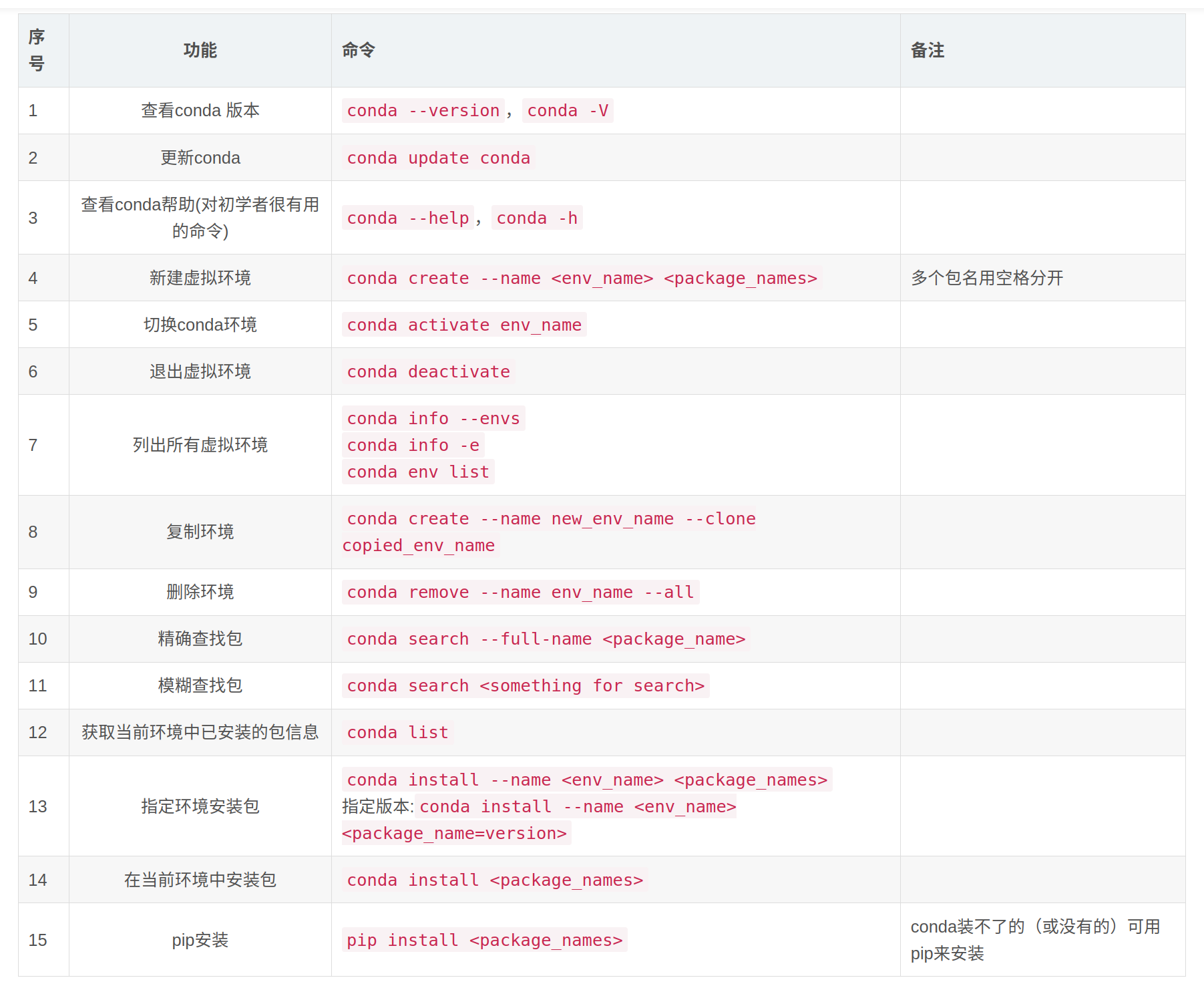Click the '退出虚拟环境' cell
Image resolution: width=1204 pixels, height=990 pixels.
pyautogui.click(x=200, y=371)
